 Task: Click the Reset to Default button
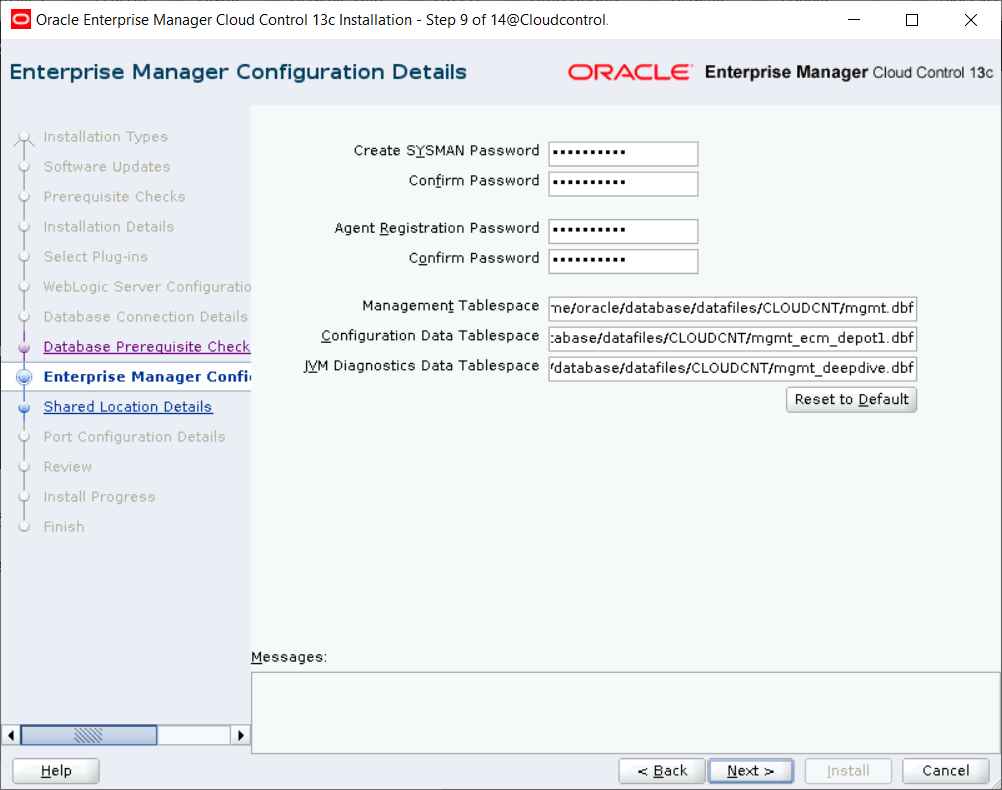(x=851, y=399)
